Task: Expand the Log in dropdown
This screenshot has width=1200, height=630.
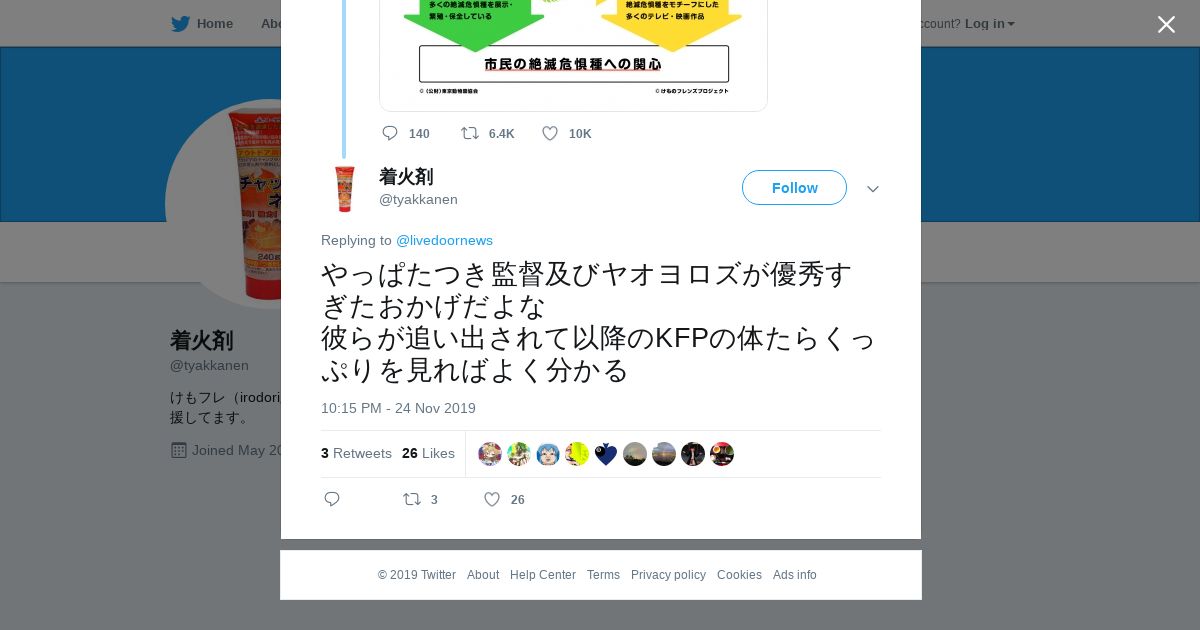Action: click(x=989, y=24)
